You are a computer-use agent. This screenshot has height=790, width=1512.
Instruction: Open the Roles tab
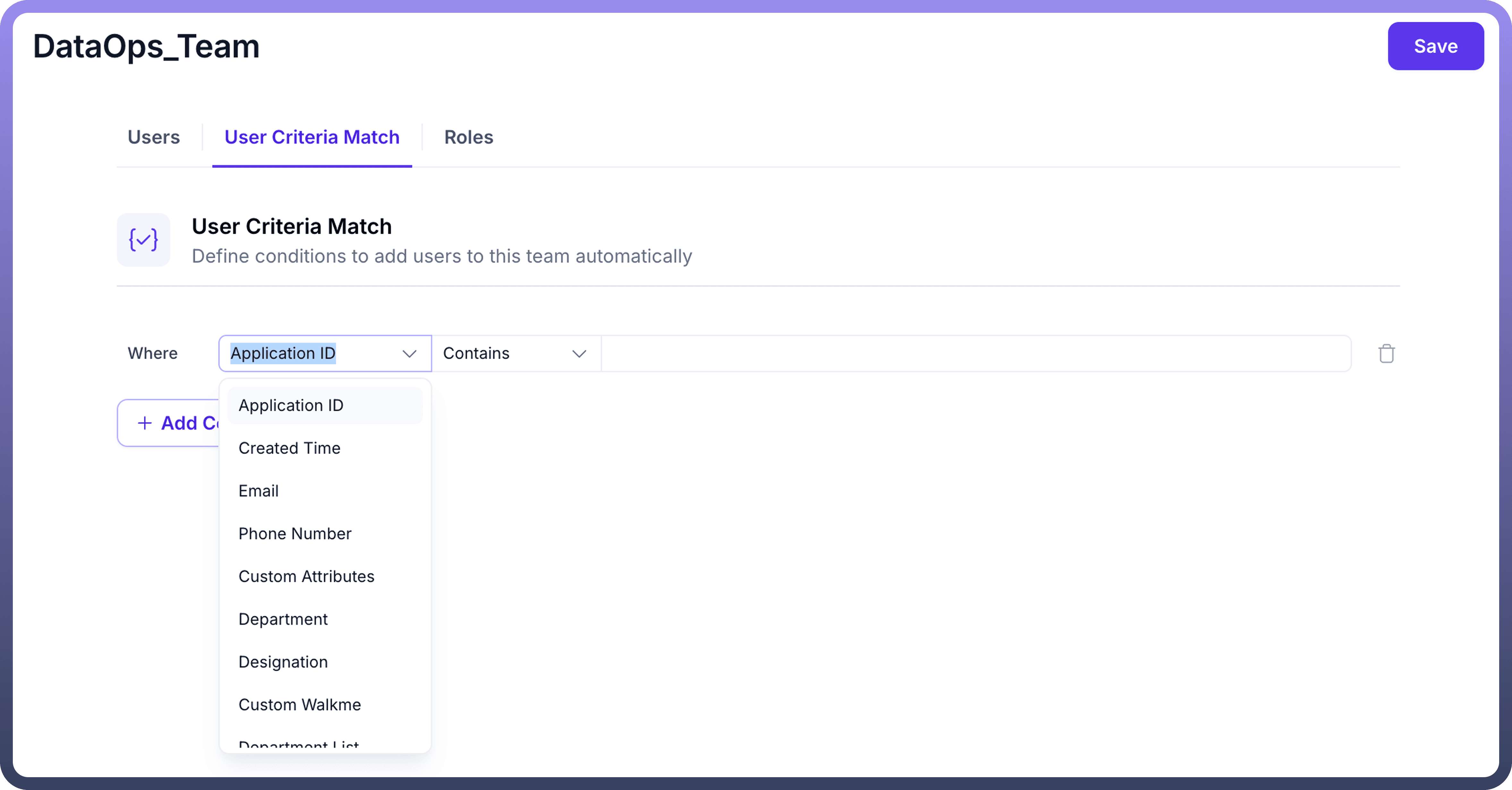pos(468,137)
